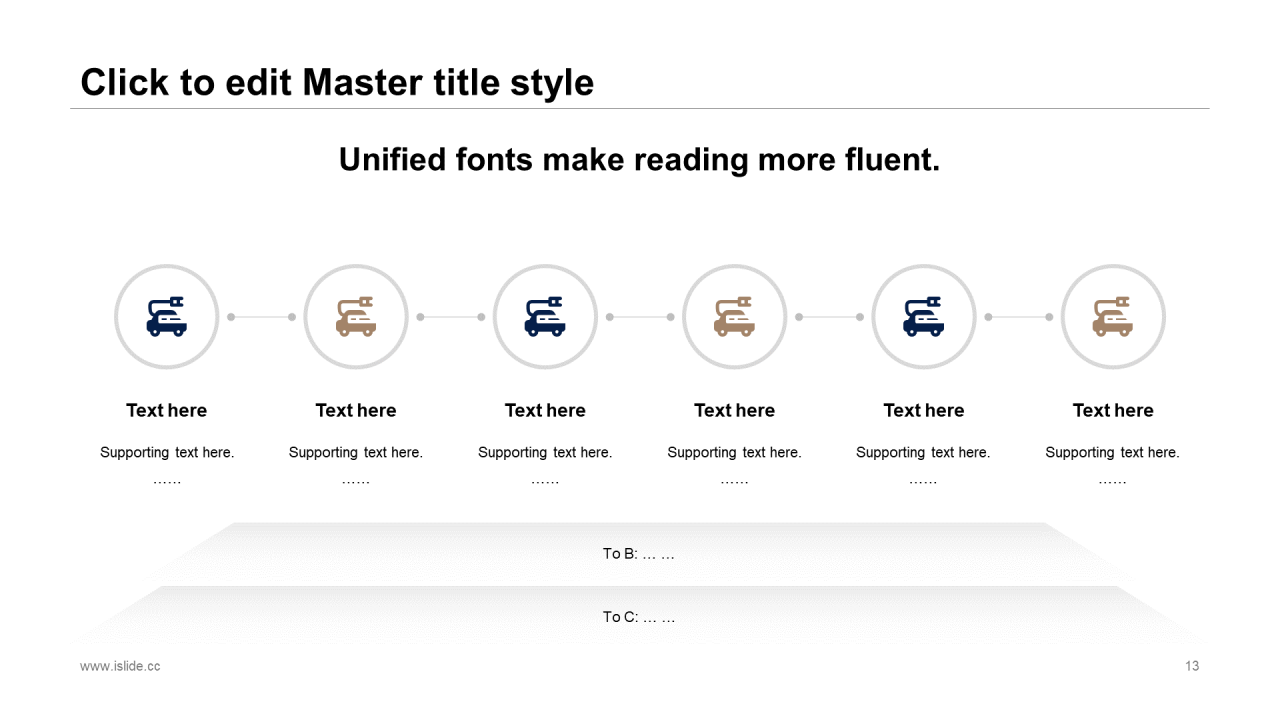Select 'Supporting text here.' under the second icon
The image size is (1280, 720).
pos(355,452)
